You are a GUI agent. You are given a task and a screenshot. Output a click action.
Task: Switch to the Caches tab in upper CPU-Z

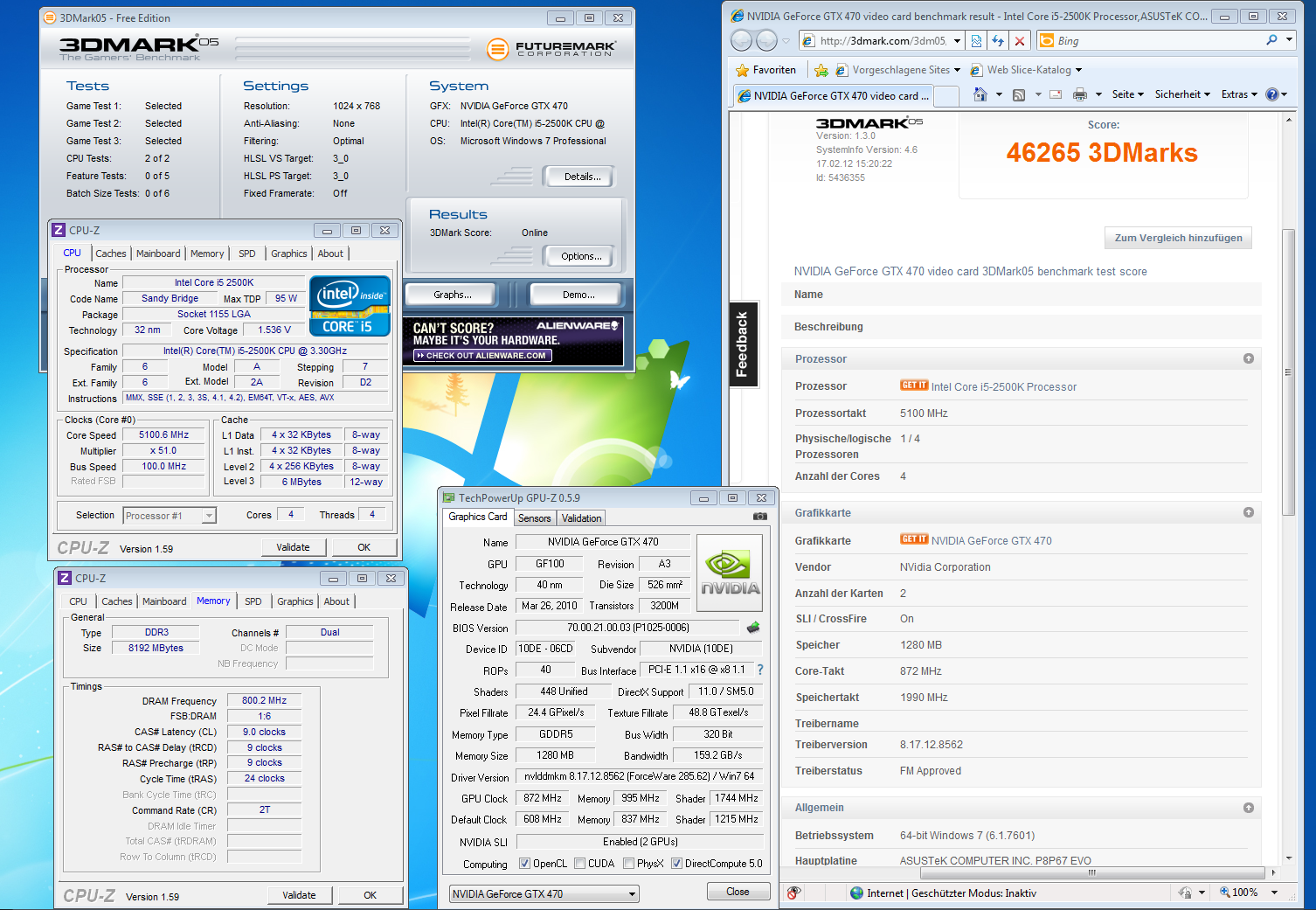[x=111, y=254]
